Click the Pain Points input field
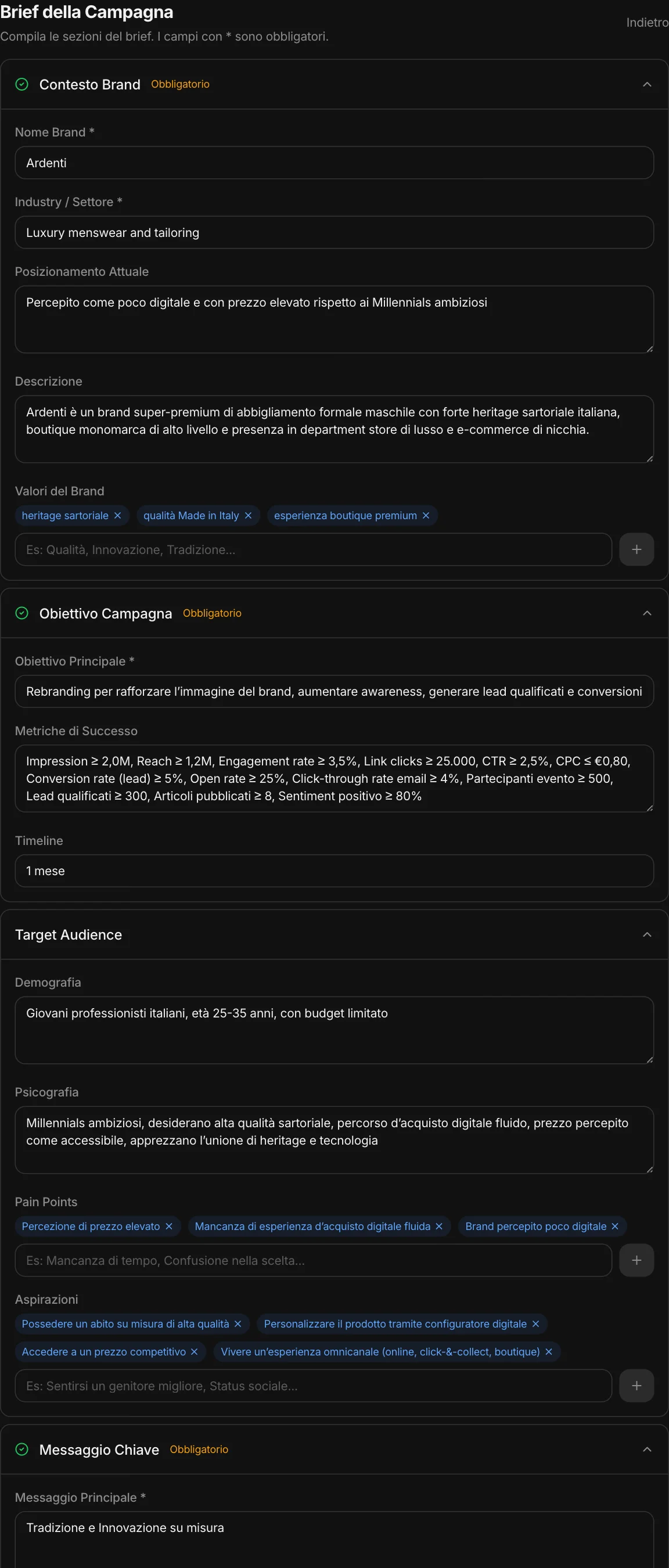The image size is (669, 1568). 314,1261
